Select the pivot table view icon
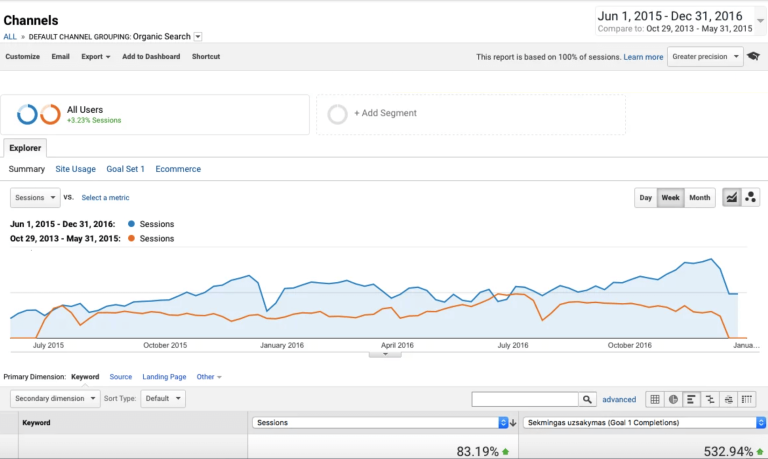 point(746,399)
